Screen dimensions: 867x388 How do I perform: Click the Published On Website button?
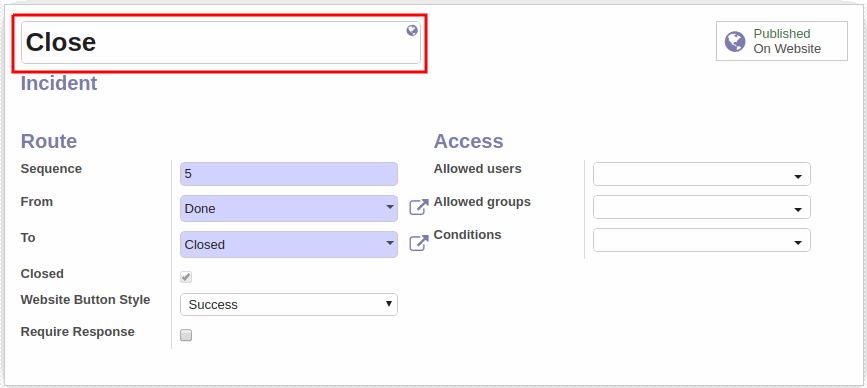coord(781,41)
